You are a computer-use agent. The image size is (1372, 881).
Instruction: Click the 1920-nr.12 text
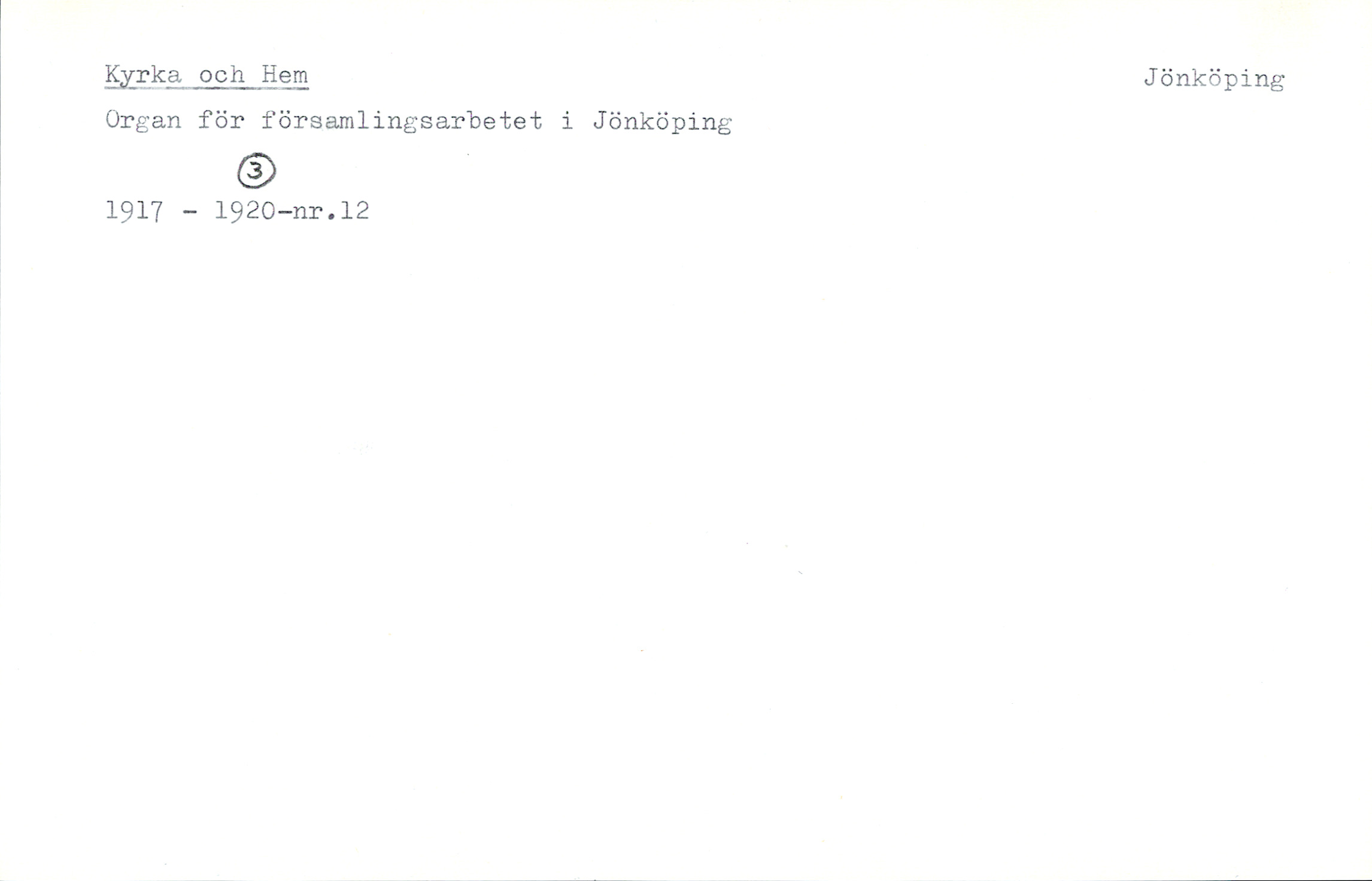pos(292,210)
